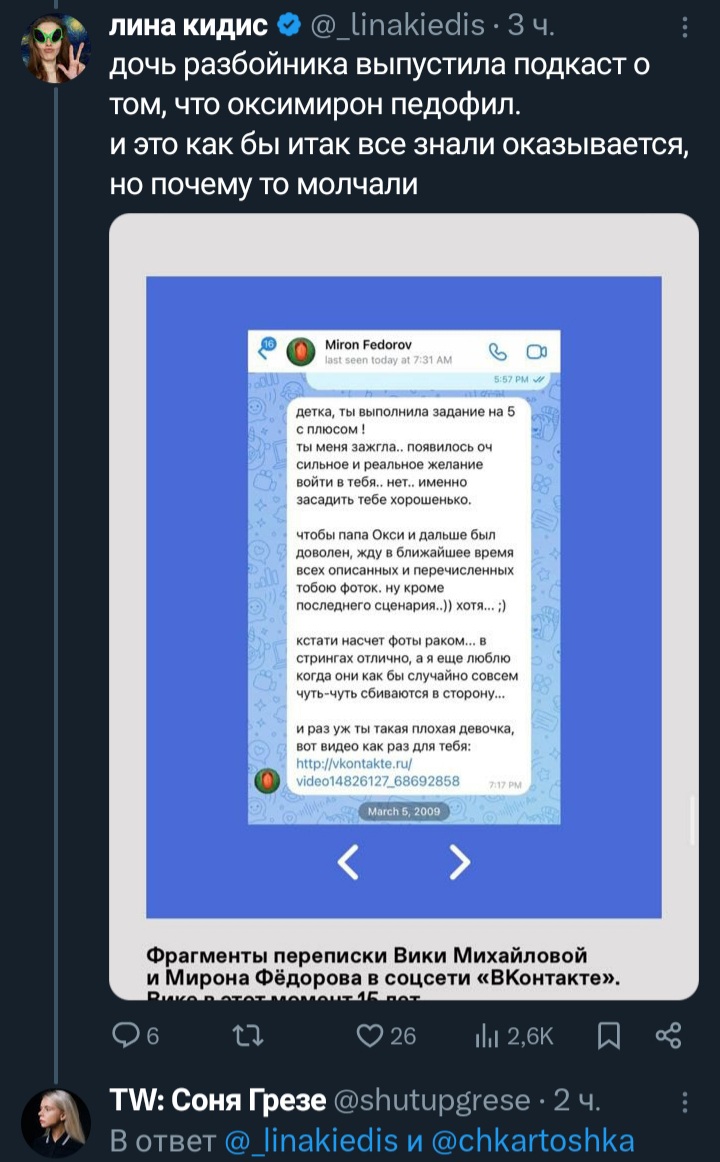Open the reply comments icon
The image size is (720, 1162).
[x=124, y=1035]
